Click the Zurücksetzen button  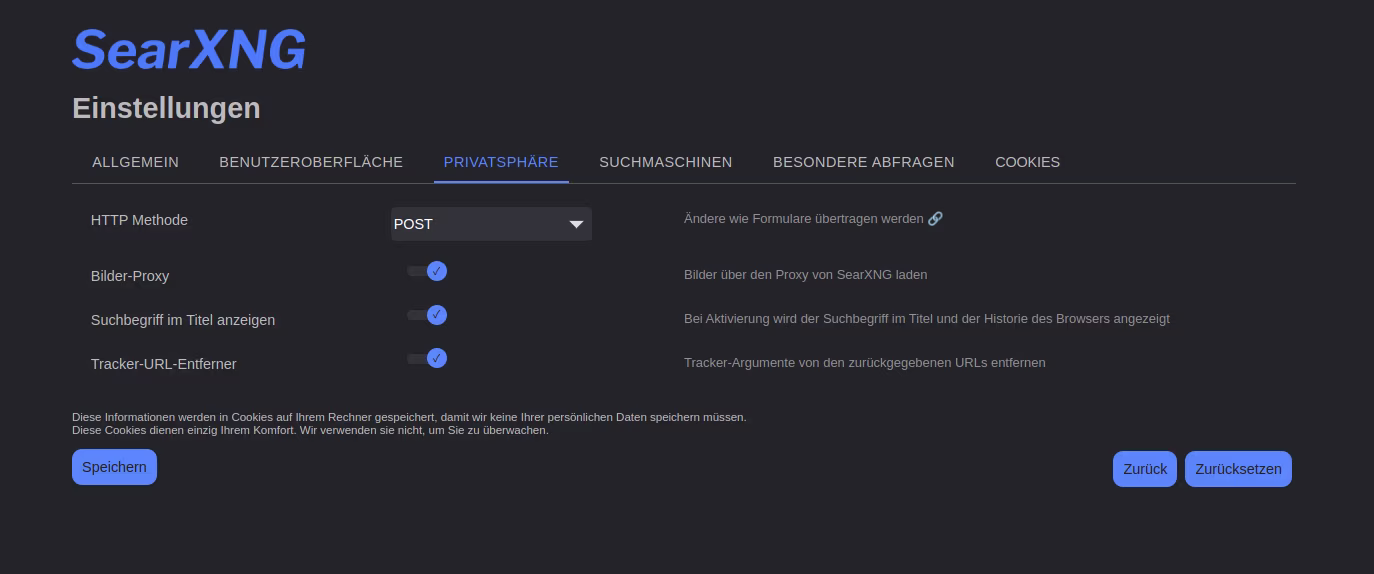click(x=1238, y=469)
